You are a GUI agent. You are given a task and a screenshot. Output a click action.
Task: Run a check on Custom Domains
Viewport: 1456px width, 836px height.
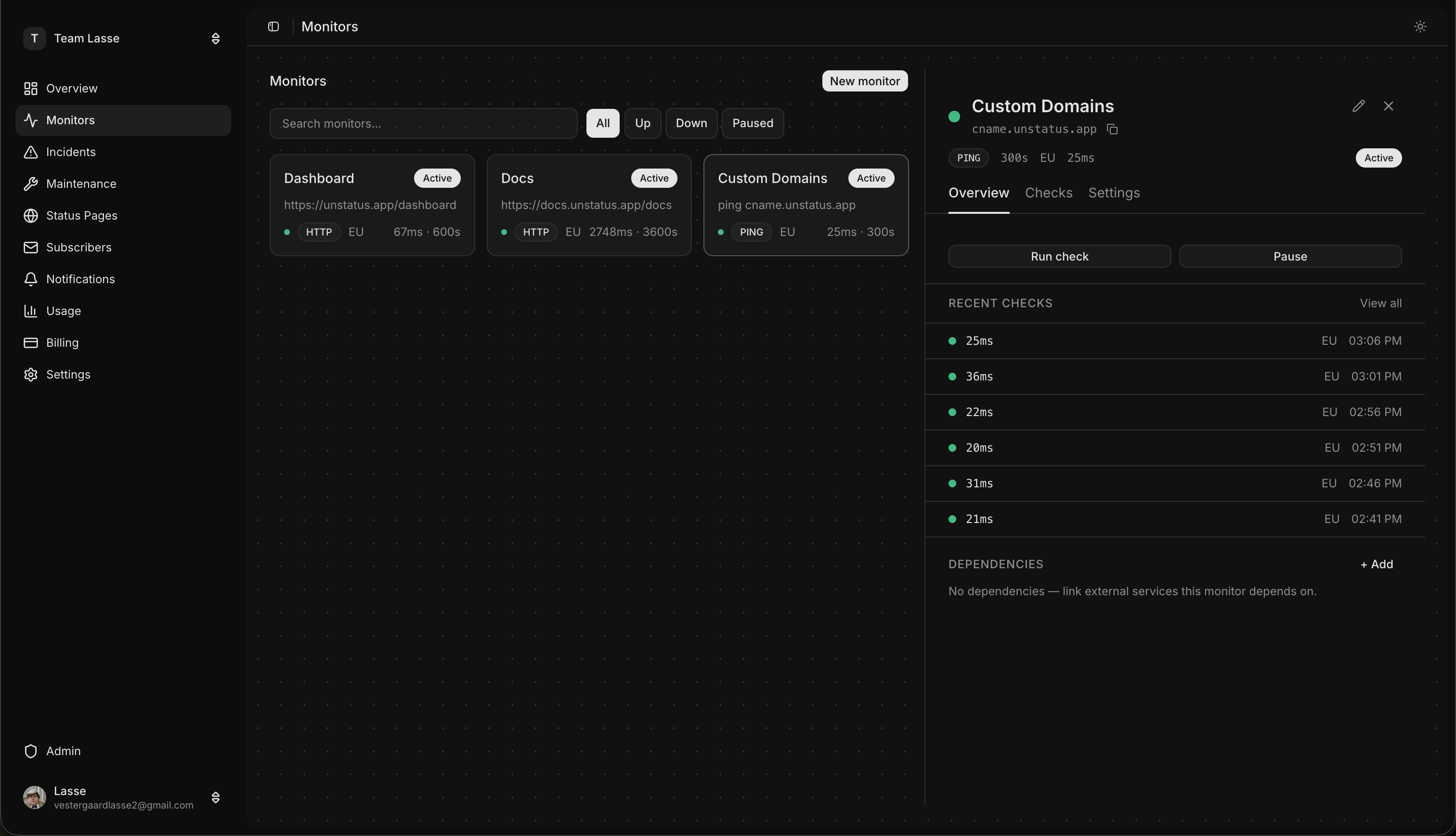coord(1058,256)
